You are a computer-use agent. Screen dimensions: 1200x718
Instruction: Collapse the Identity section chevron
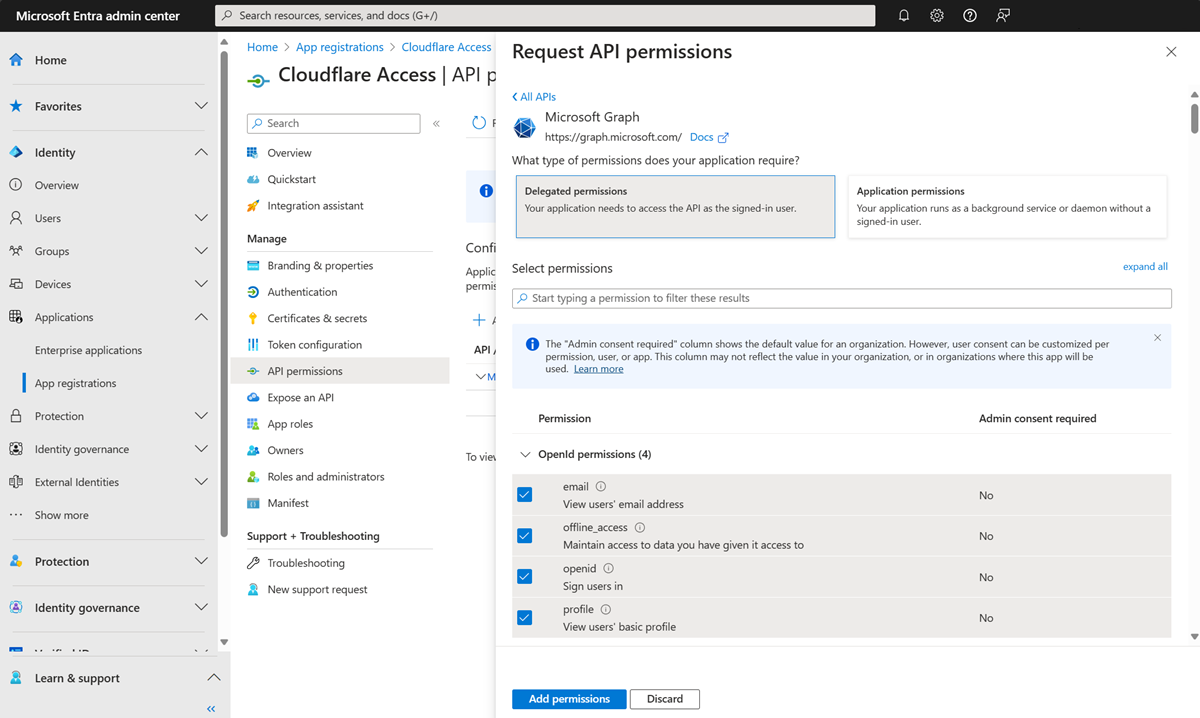(201, 153)
